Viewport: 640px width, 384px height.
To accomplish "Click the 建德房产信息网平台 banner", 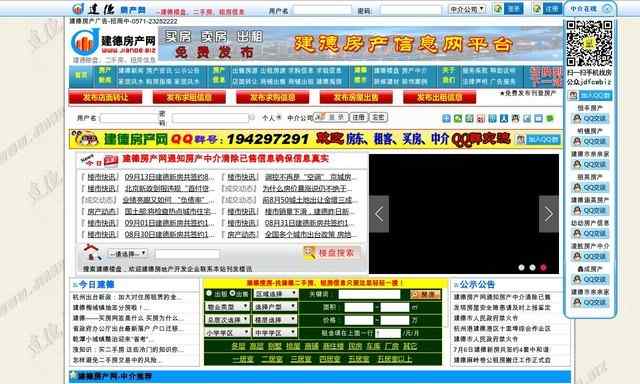I will 360,44.
